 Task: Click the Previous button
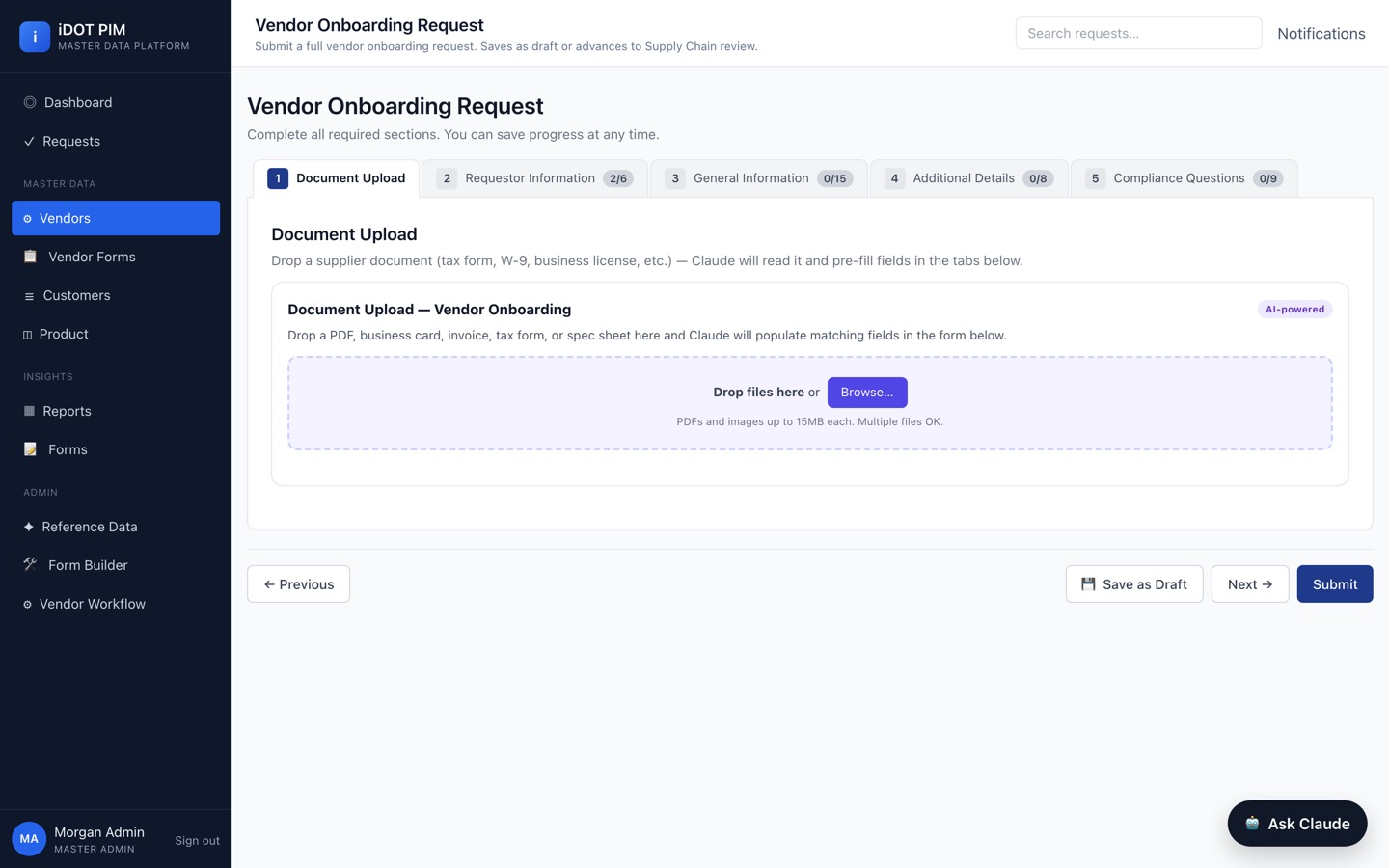pyautogui.click(x=299, y=584)
